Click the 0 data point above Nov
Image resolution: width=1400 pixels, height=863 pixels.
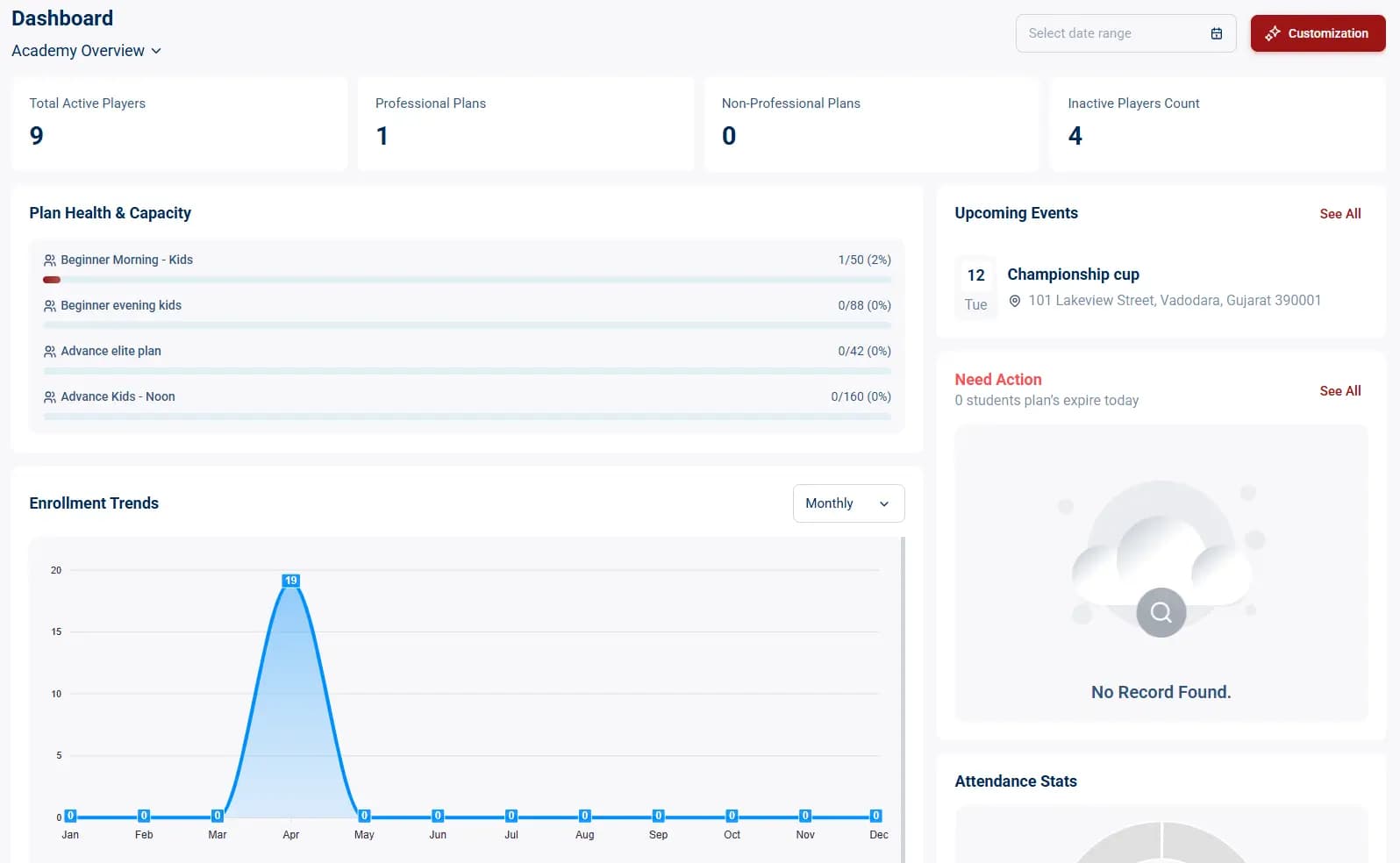[805, 816]
